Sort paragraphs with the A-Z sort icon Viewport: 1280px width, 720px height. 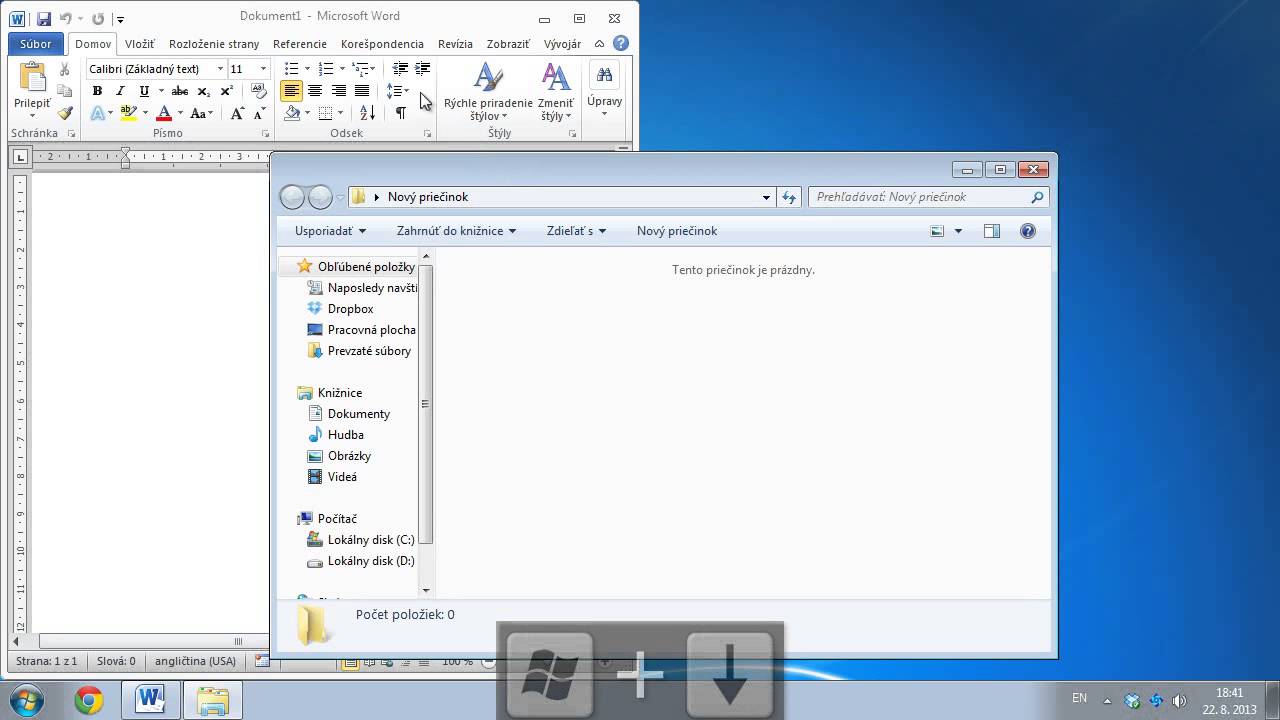point(367,113)
